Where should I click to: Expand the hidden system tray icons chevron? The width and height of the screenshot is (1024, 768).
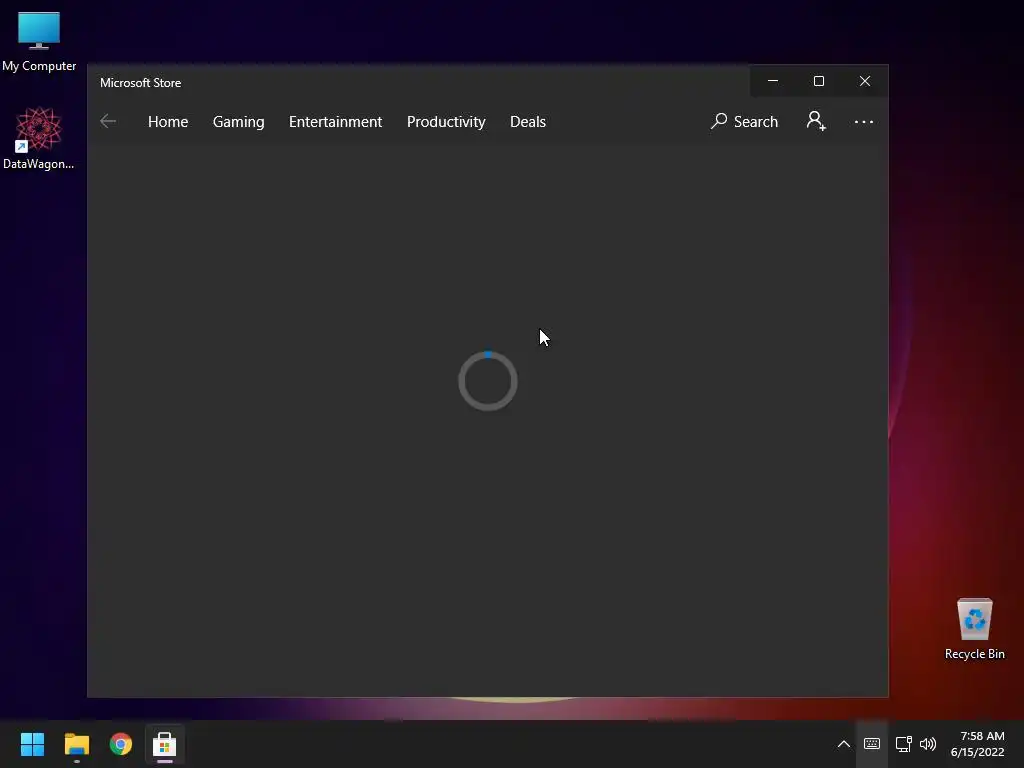tap(844, 744)
